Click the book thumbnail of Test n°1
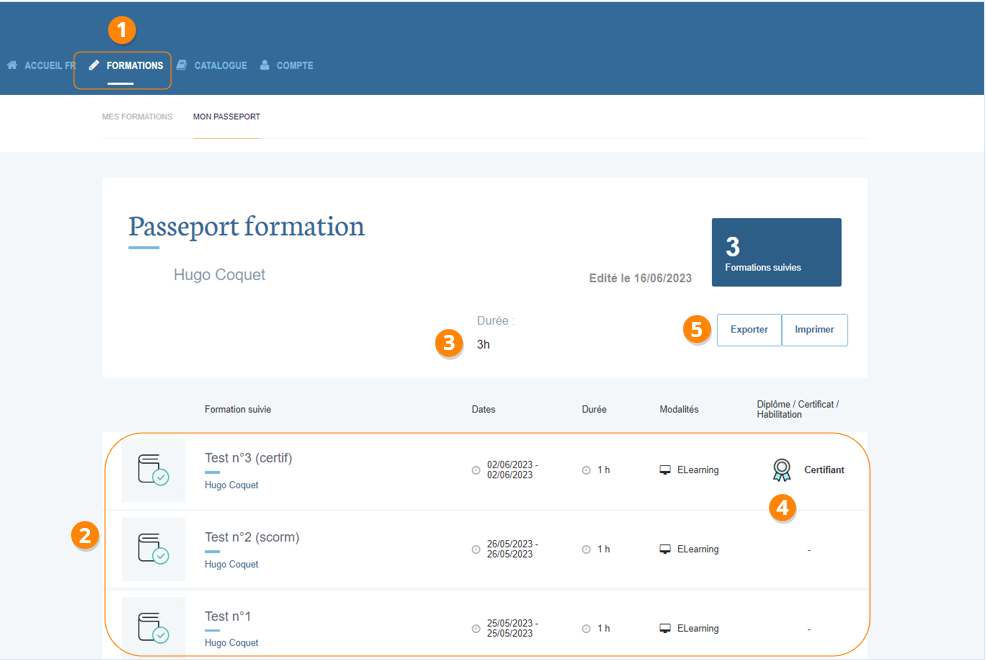Viewport: 986px width, 660px height. pyautogui.click(x=153, y=628)
